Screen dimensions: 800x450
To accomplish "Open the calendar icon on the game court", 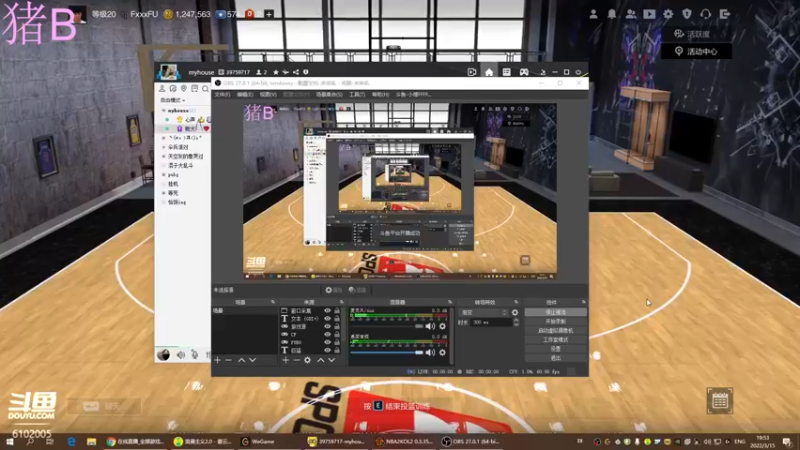I will (x=719, y=401).
